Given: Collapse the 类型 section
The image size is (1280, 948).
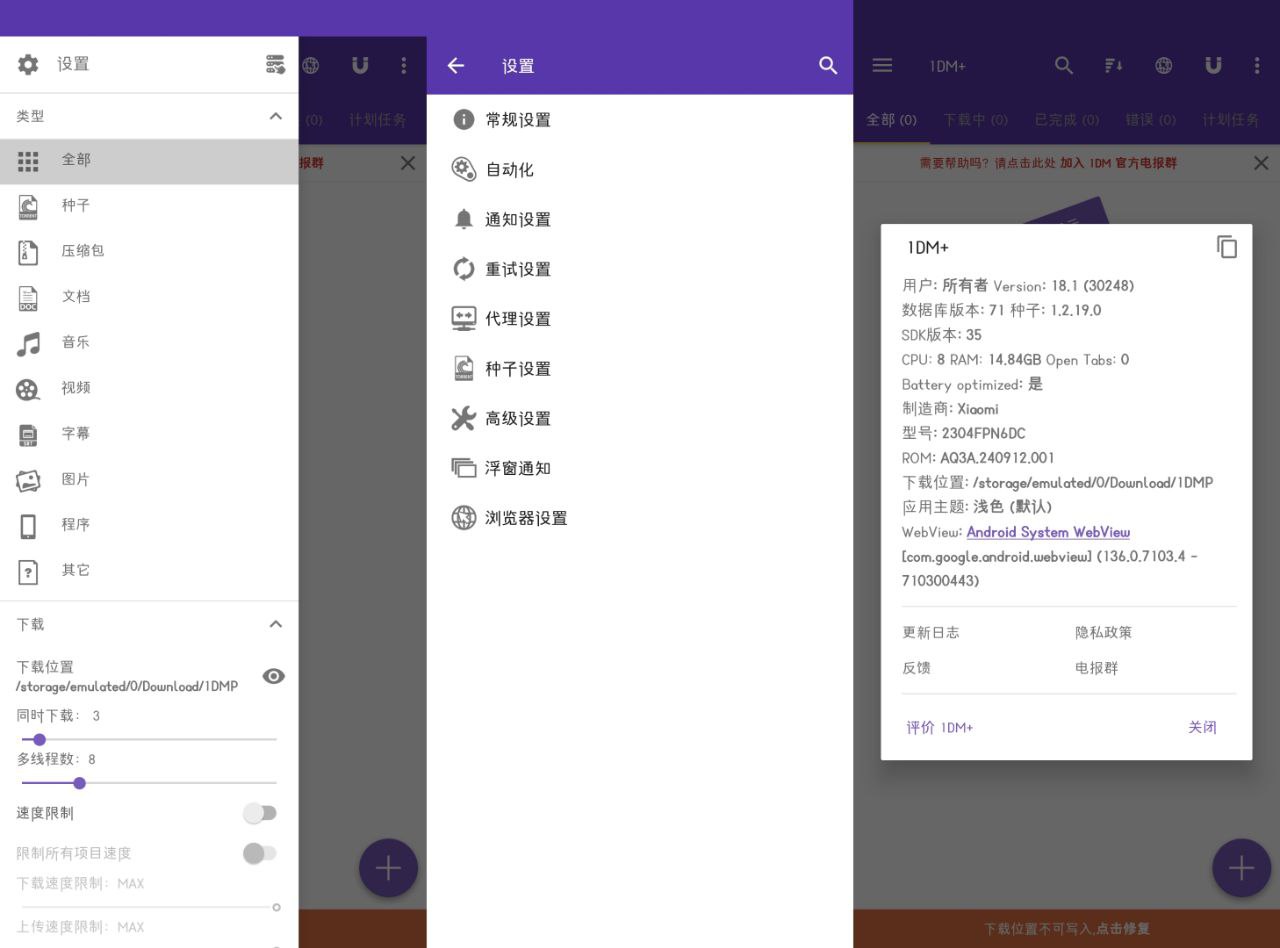Looking at the screenshot, I should [276, 116].
